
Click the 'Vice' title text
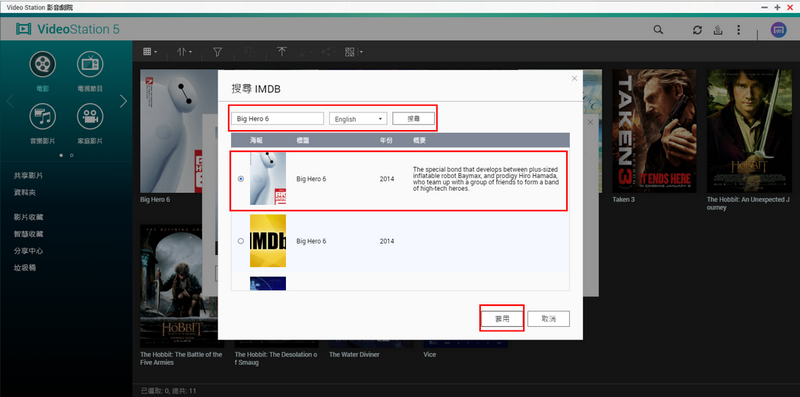click(430, 354)
